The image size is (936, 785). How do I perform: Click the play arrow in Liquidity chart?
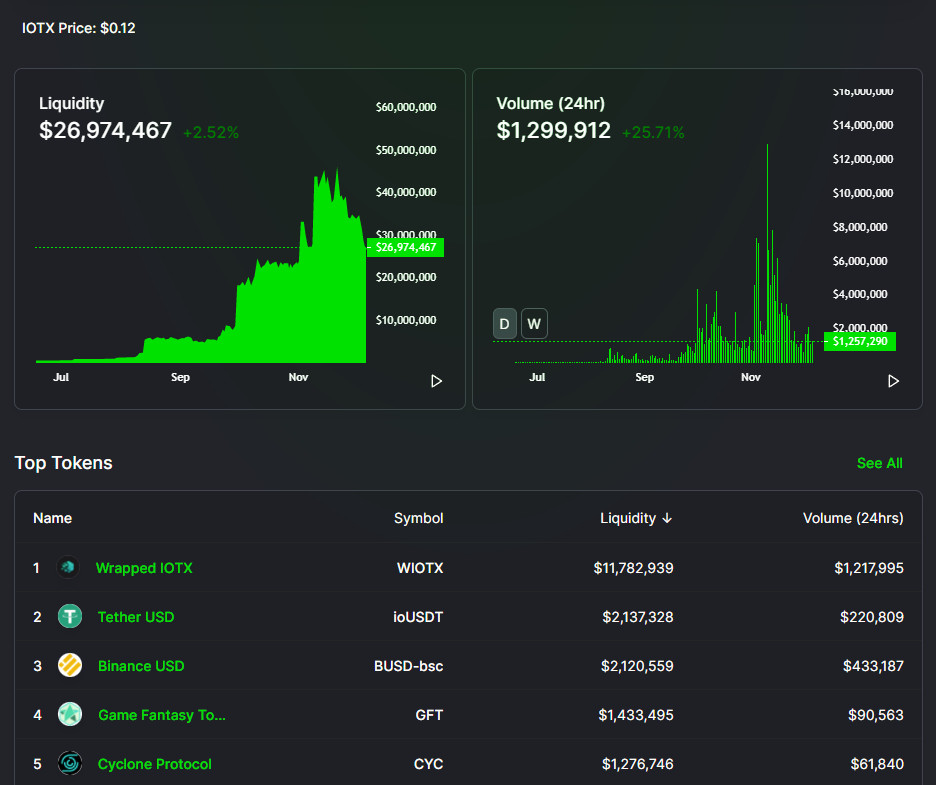click(x=436, y=381)
